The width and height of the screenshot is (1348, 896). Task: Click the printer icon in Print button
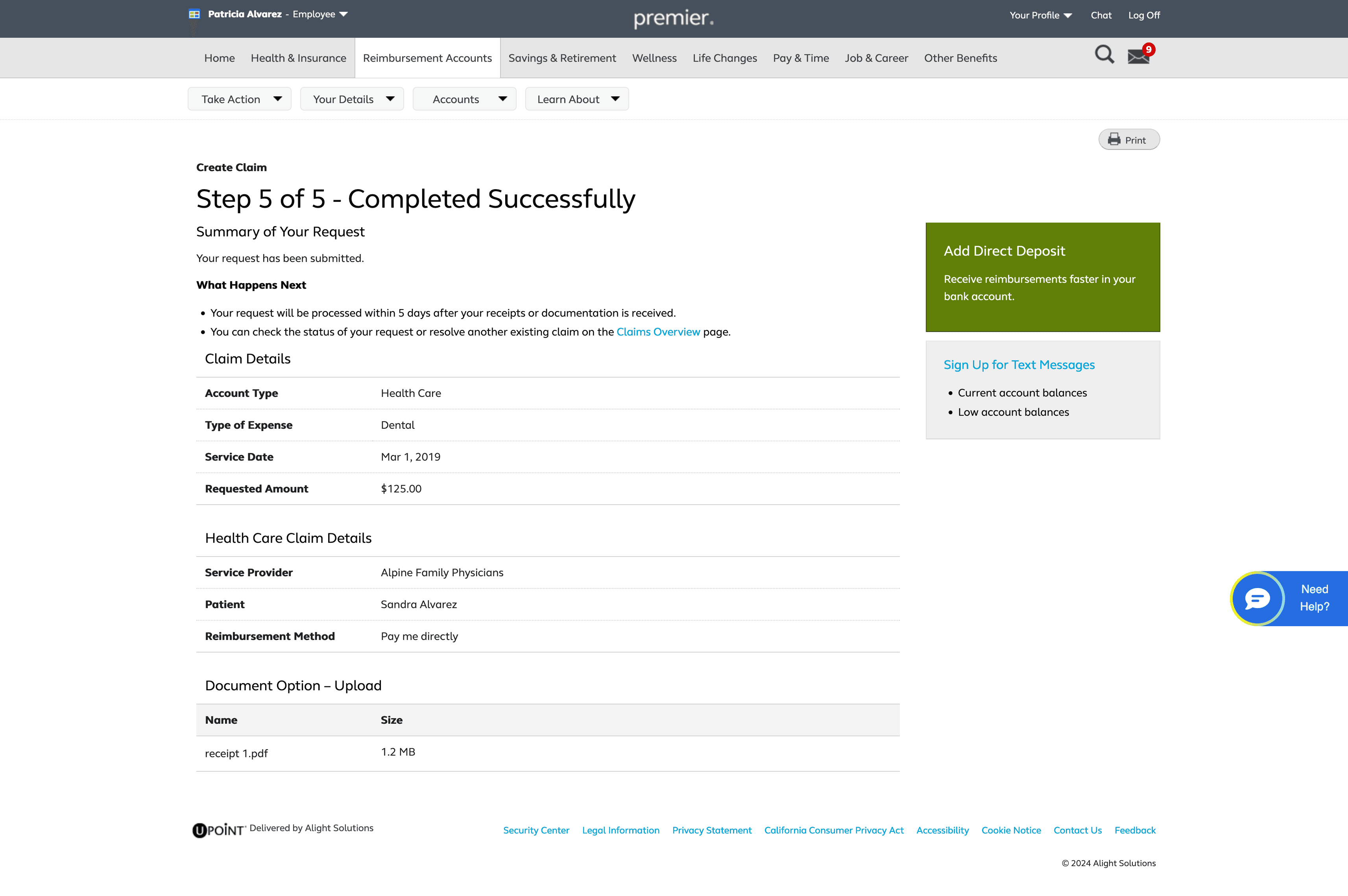1113,139
